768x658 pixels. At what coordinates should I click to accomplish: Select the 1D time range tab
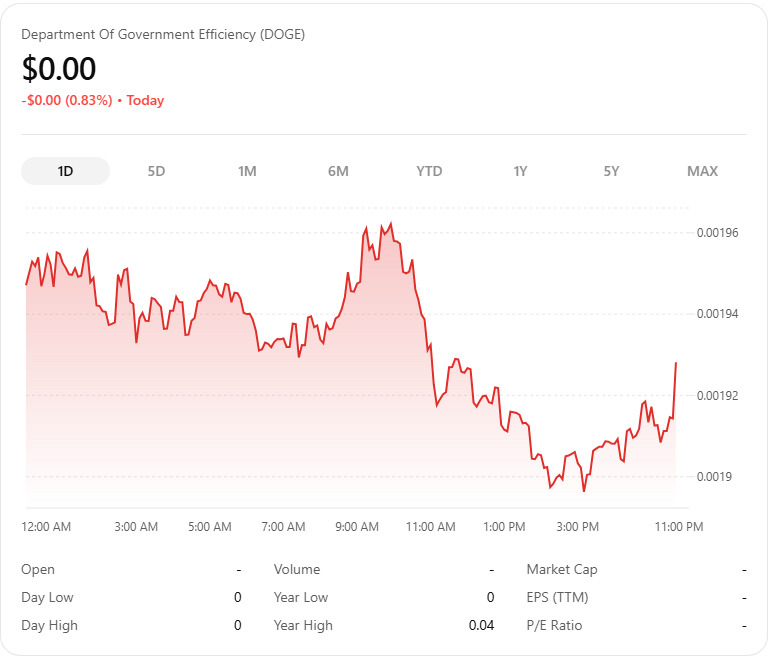[x=65, y=171]
